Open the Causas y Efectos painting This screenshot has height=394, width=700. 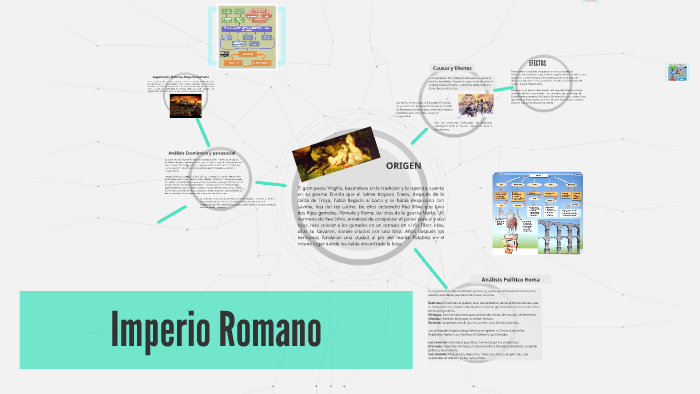coord(476,105)
